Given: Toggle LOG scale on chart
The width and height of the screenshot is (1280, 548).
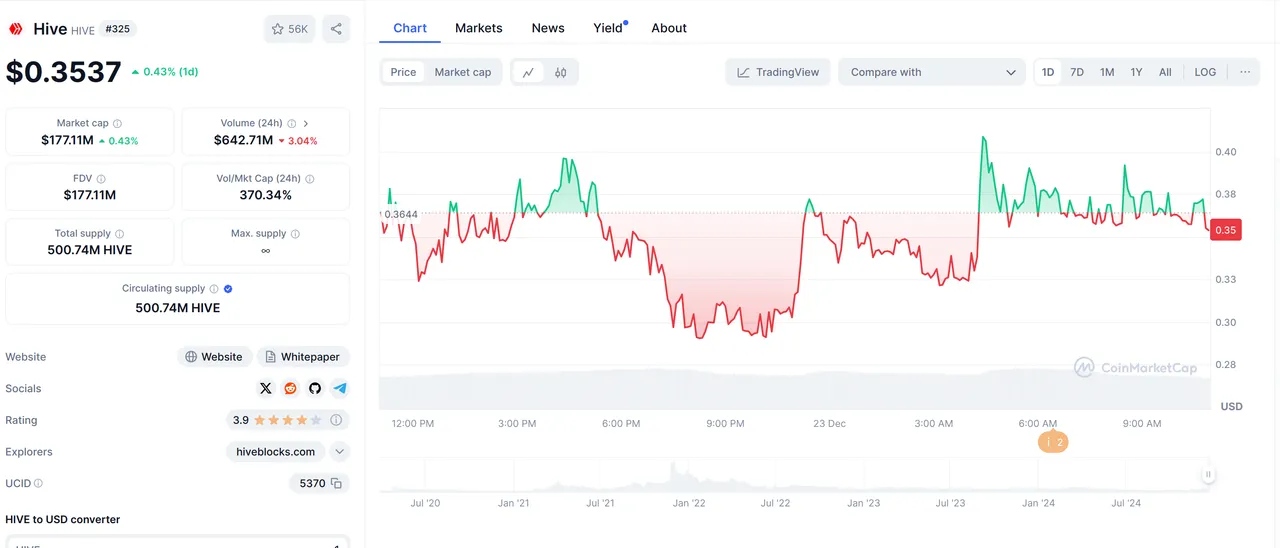Looking at the screenshot, I should (x=1205, y=72).
